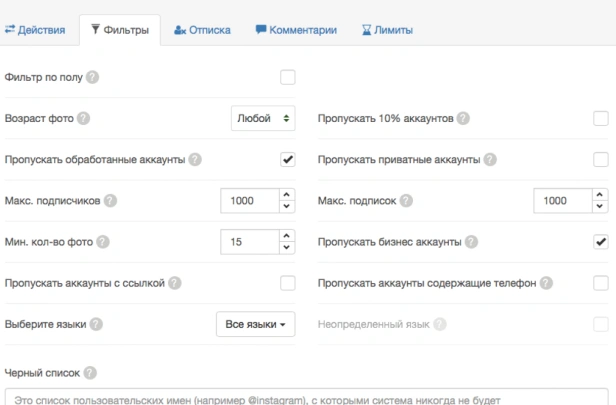Viewport: 616px width, 405px height.
Task: Disable Пропускать бизнес аккаунты checkbox
Action: click(601, 242)
